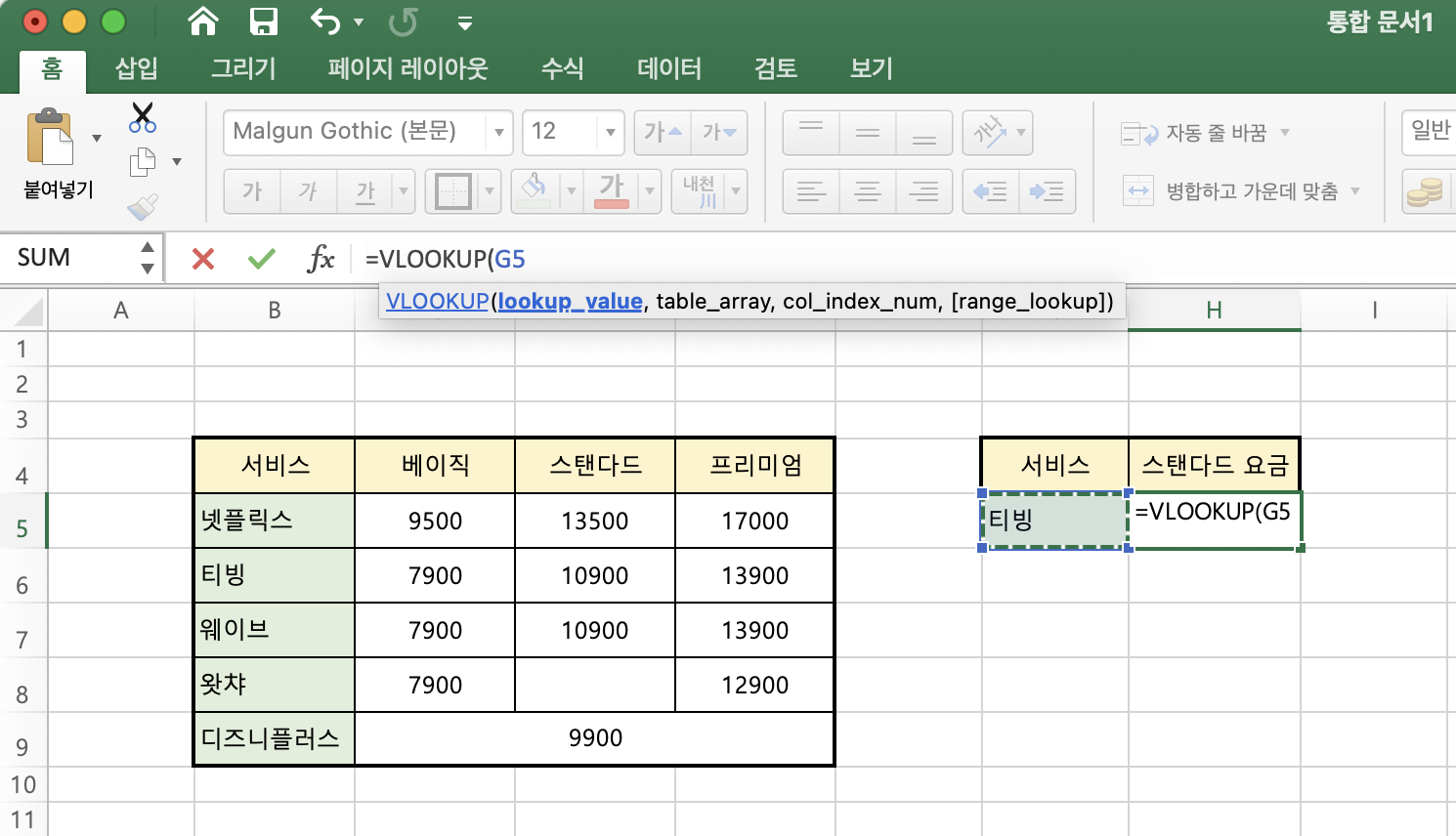Apply cell borders icon
Screen dimensions: 1456x836
(x=453, y=191)
